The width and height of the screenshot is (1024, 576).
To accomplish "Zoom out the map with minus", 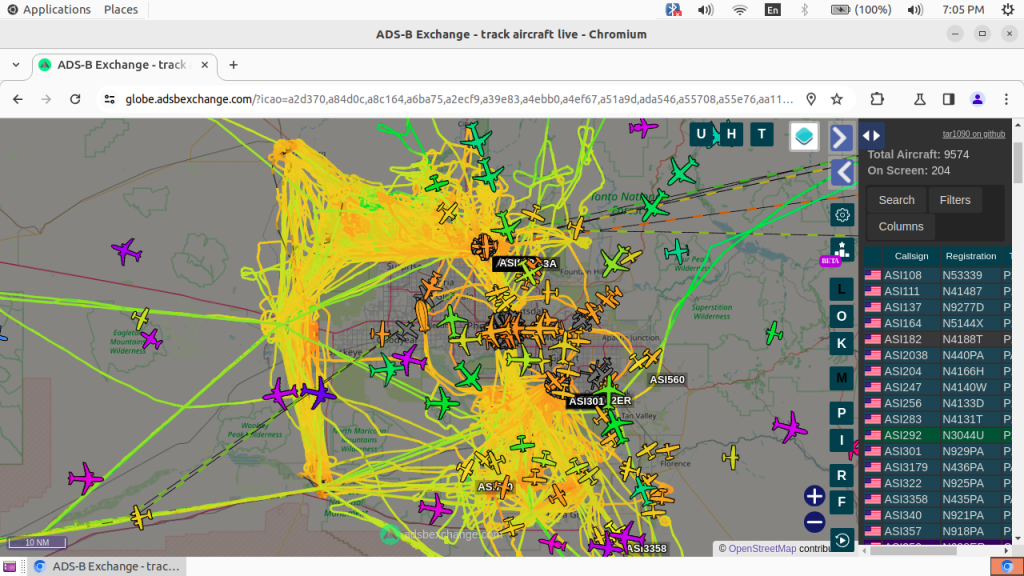I will (814, 522).
